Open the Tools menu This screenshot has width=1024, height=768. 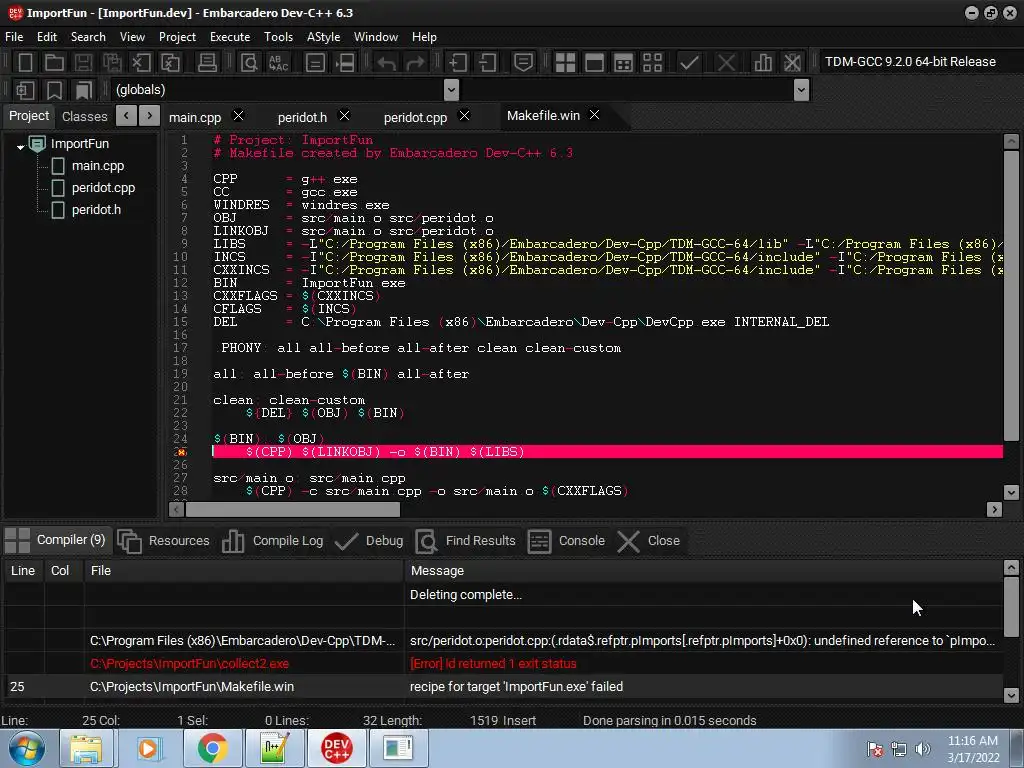(278, 37)
